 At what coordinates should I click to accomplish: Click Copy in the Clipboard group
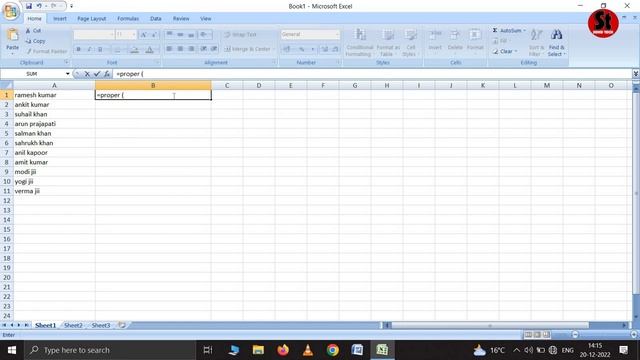pyautogui.click(x=36, y=41)
